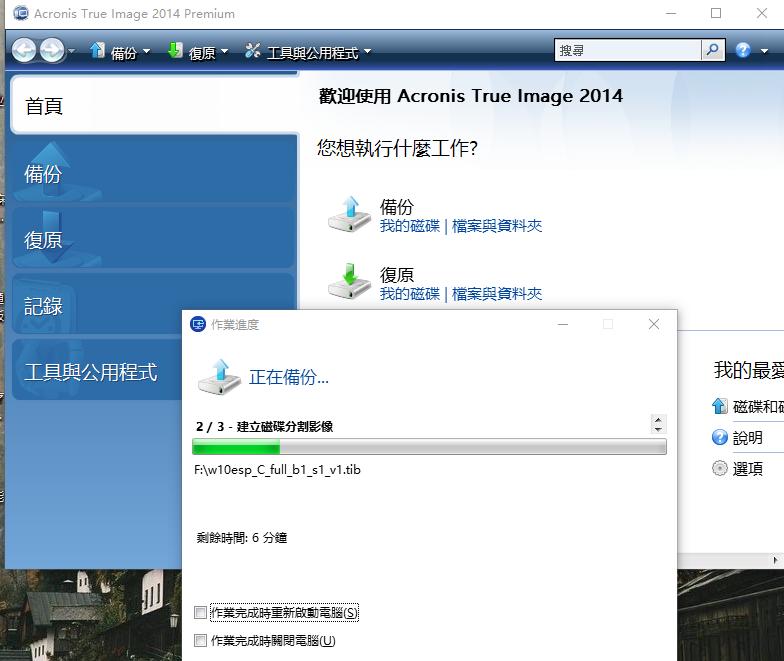This screenshot has height=661, width=784.
Task: Select the 復原 sidebar tab
Action: coord(154,239)
